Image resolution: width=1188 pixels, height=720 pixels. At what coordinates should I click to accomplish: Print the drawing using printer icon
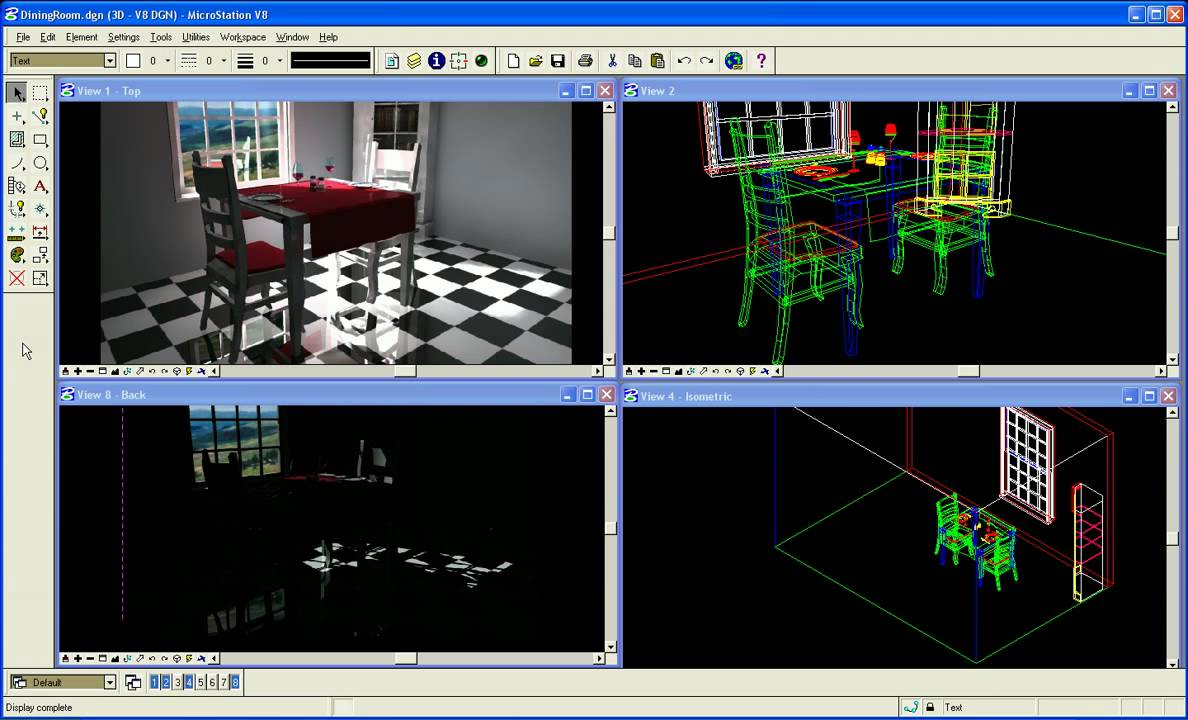(x=585, y=61)
